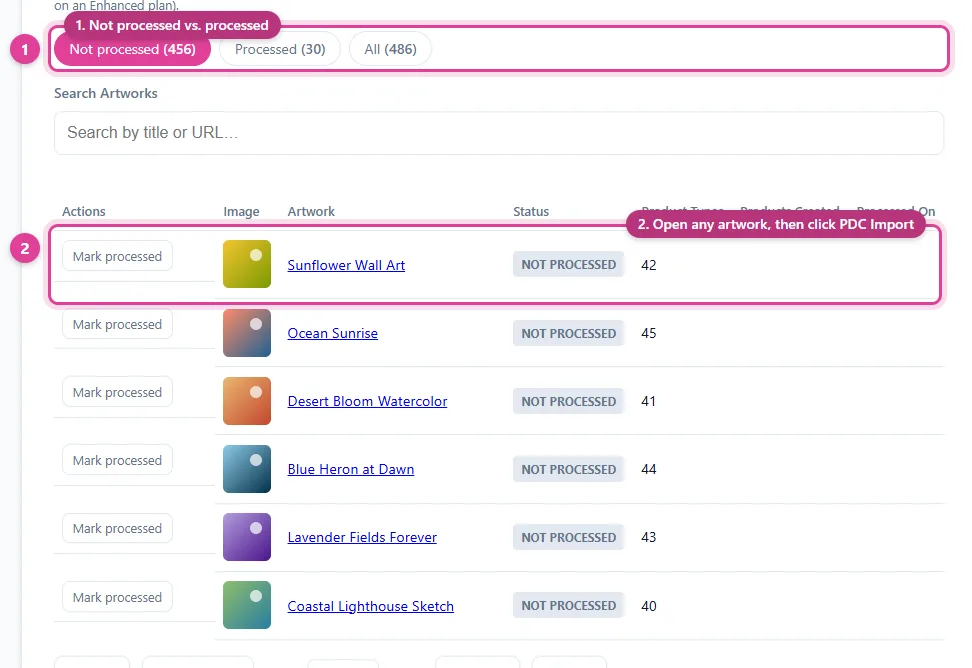Click the Image column header

coord(241,211)
